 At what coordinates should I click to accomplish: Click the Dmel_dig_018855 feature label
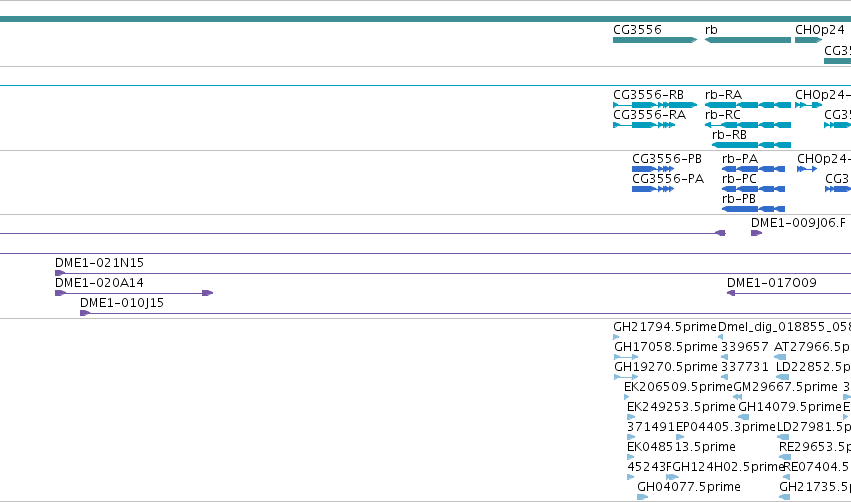[x=784, y=327]
